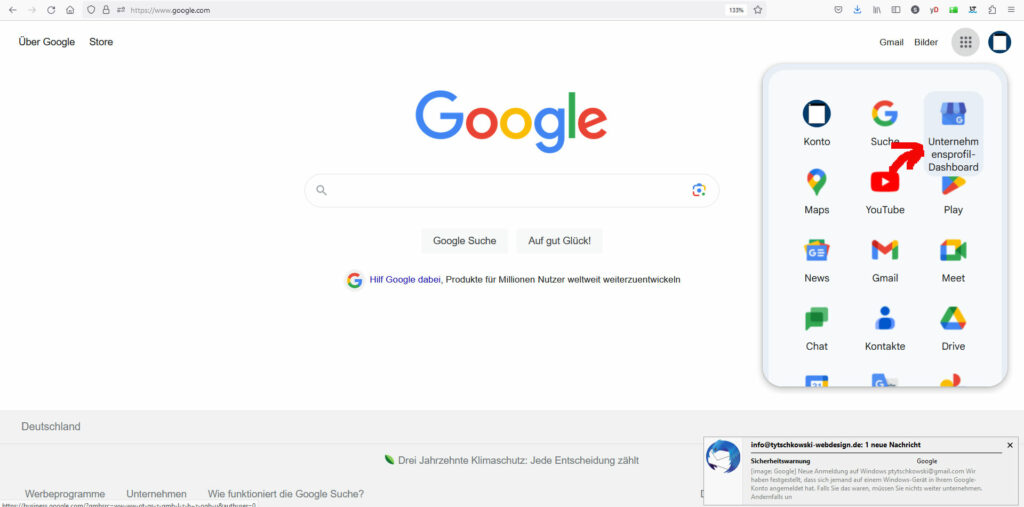This screenshot has height=507, width=1024.
Task: Open Meet in the apps panel
Action: (x=953, y=259)
